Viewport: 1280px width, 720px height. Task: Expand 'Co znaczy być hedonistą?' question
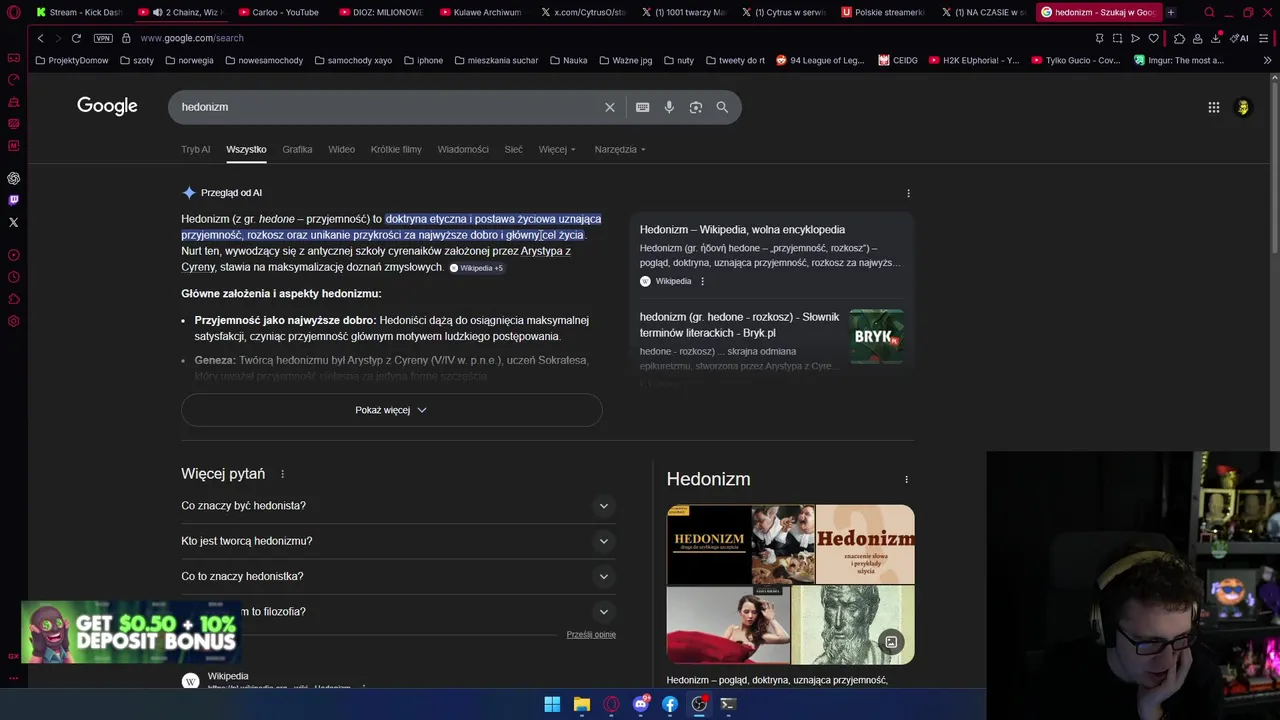[398, 506]
